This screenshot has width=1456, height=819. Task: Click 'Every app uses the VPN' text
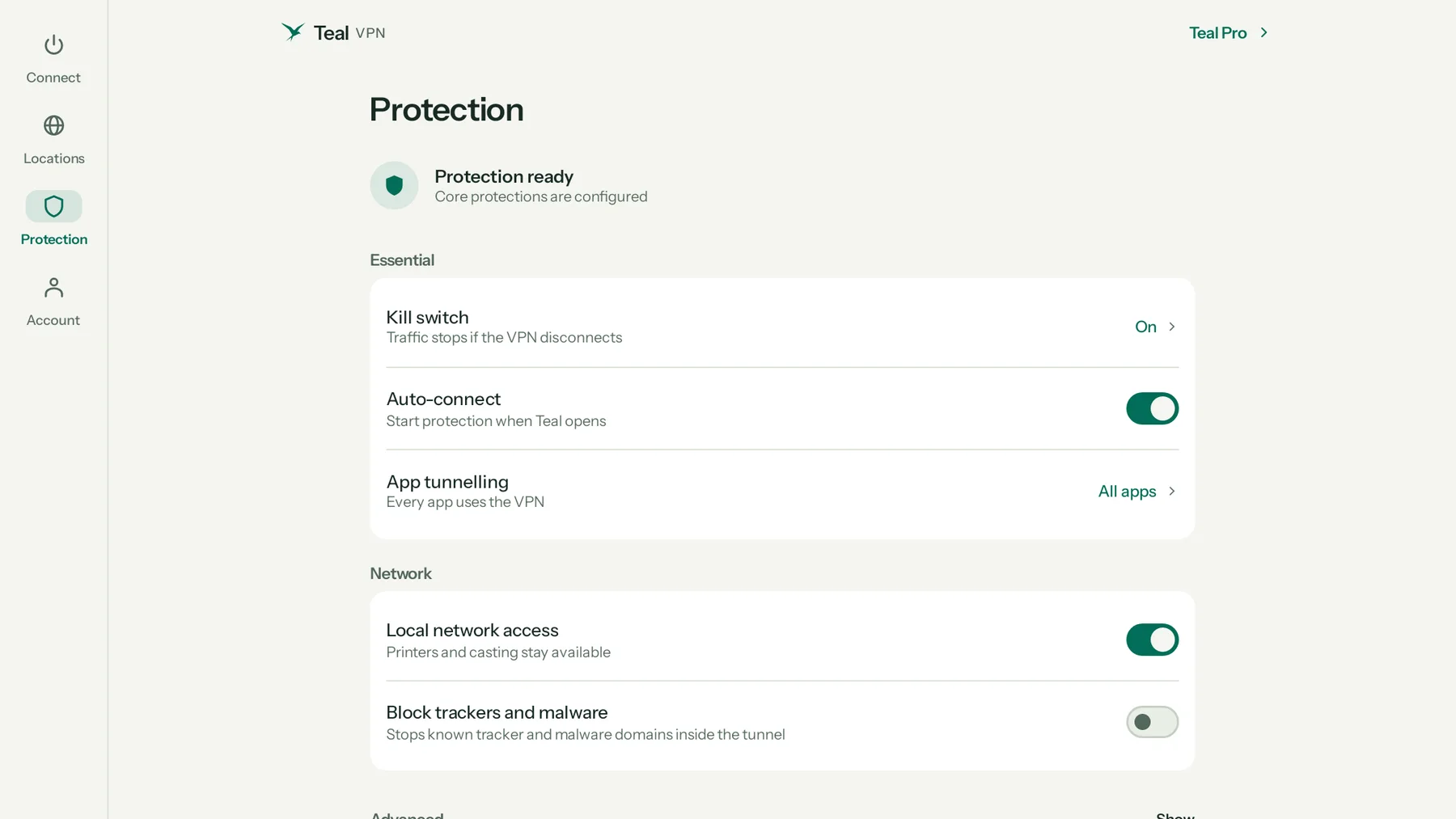coord(465,502)
